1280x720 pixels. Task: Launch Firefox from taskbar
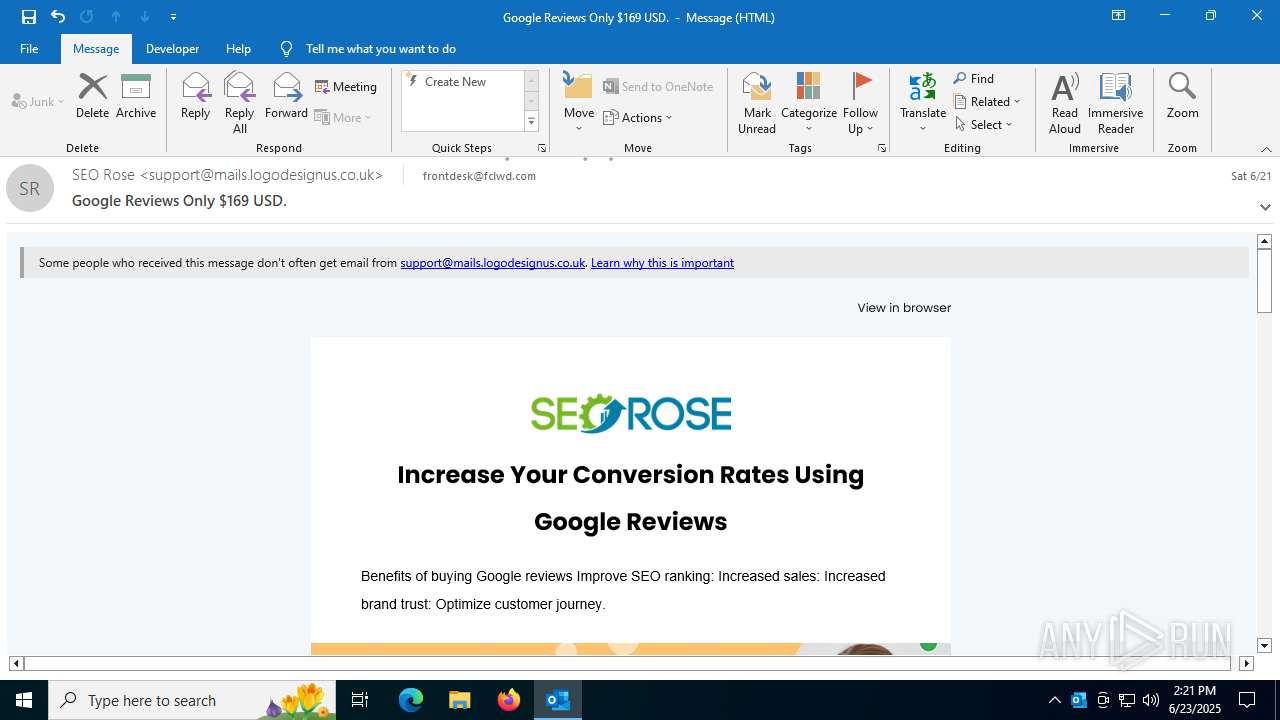(x=509, y=700)
